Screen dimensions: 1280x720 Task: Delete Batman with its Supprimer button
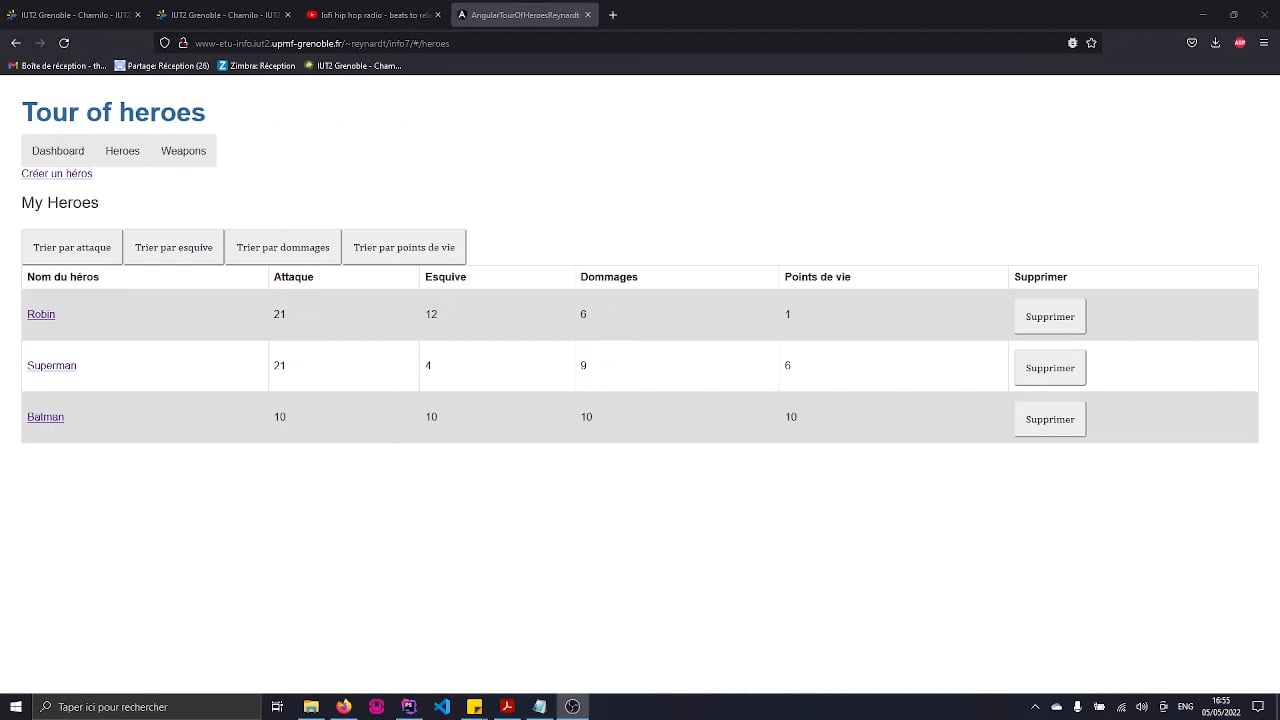click(x=1050, y=420)
